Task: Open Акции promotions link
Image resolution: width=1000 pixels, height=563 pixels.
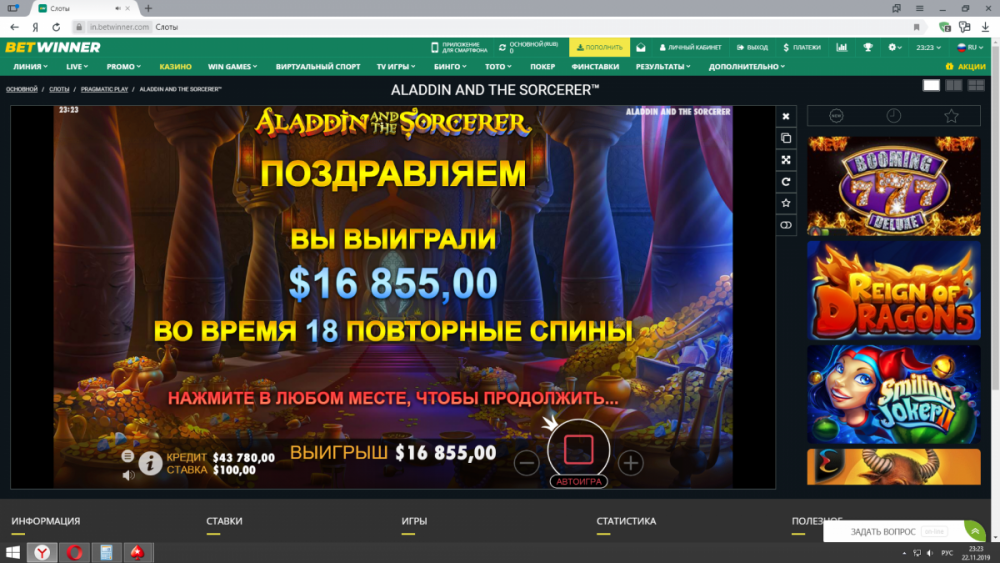Action: click(x=966, y=66)
